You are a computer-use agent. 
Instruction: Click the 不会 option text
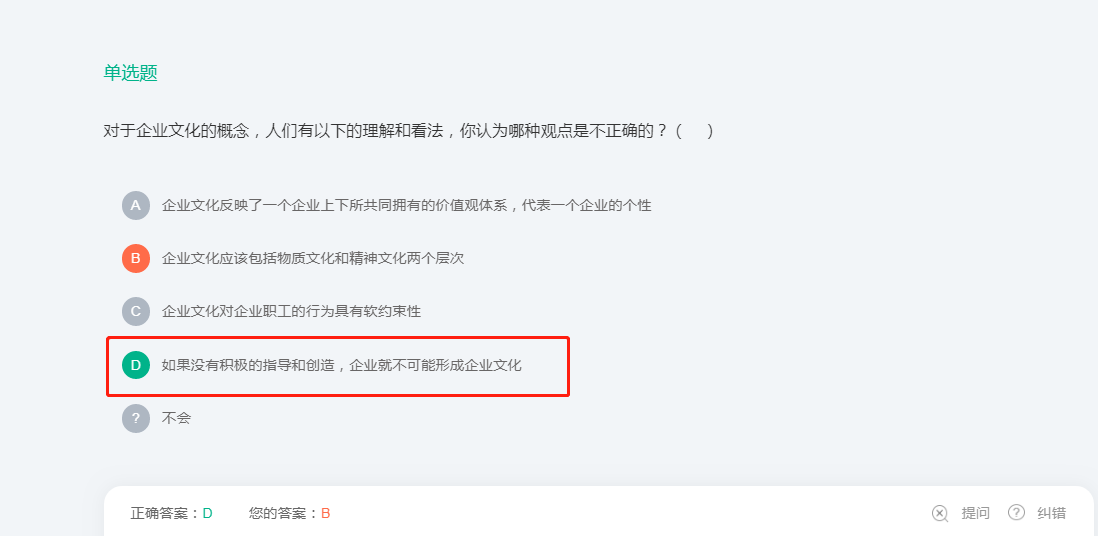(x=176, y=418)
